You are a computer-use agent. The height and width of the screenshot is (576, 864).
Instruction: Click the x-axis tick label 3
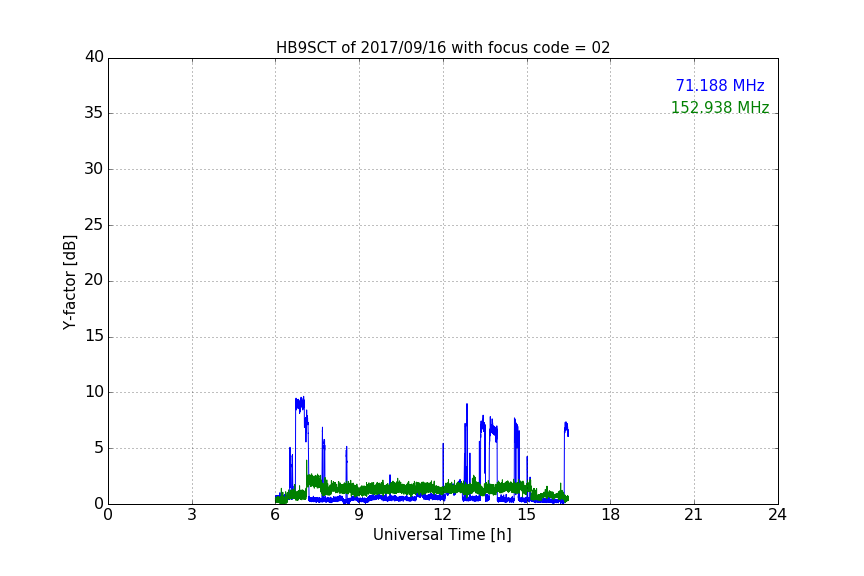192,515
